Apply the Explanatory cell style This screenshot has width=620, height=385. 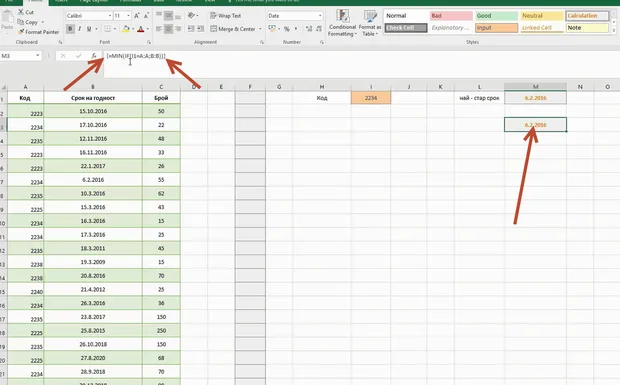tap(451, 28)
